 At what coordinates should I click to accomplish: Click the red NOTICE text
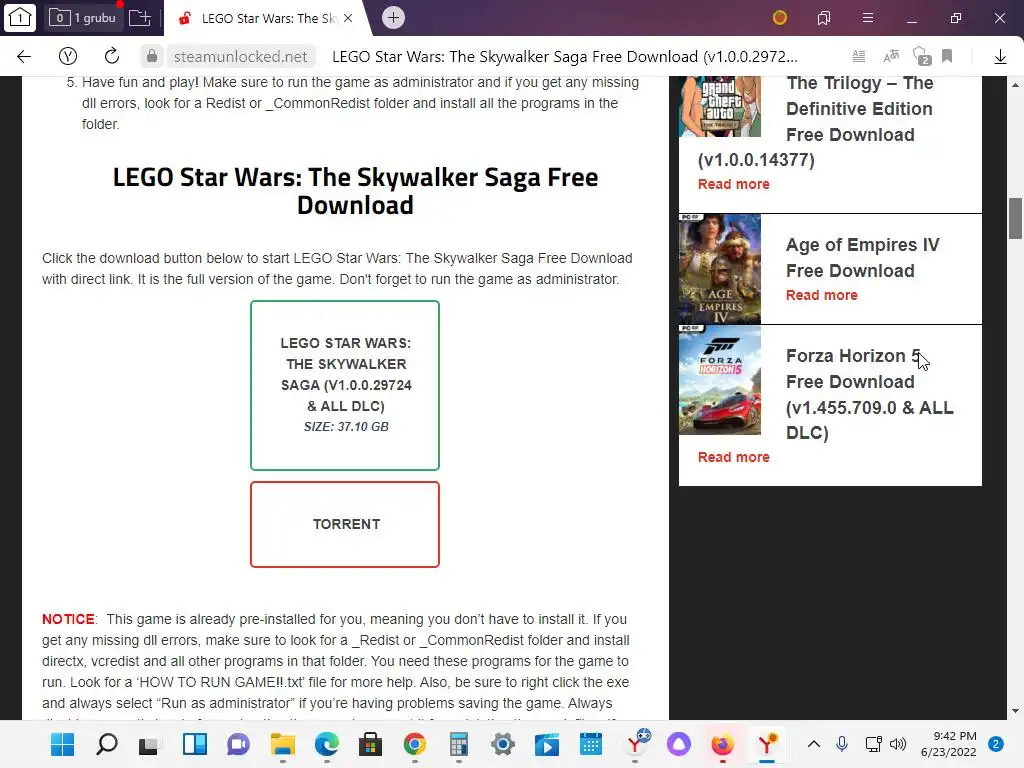tap(68, 619)
